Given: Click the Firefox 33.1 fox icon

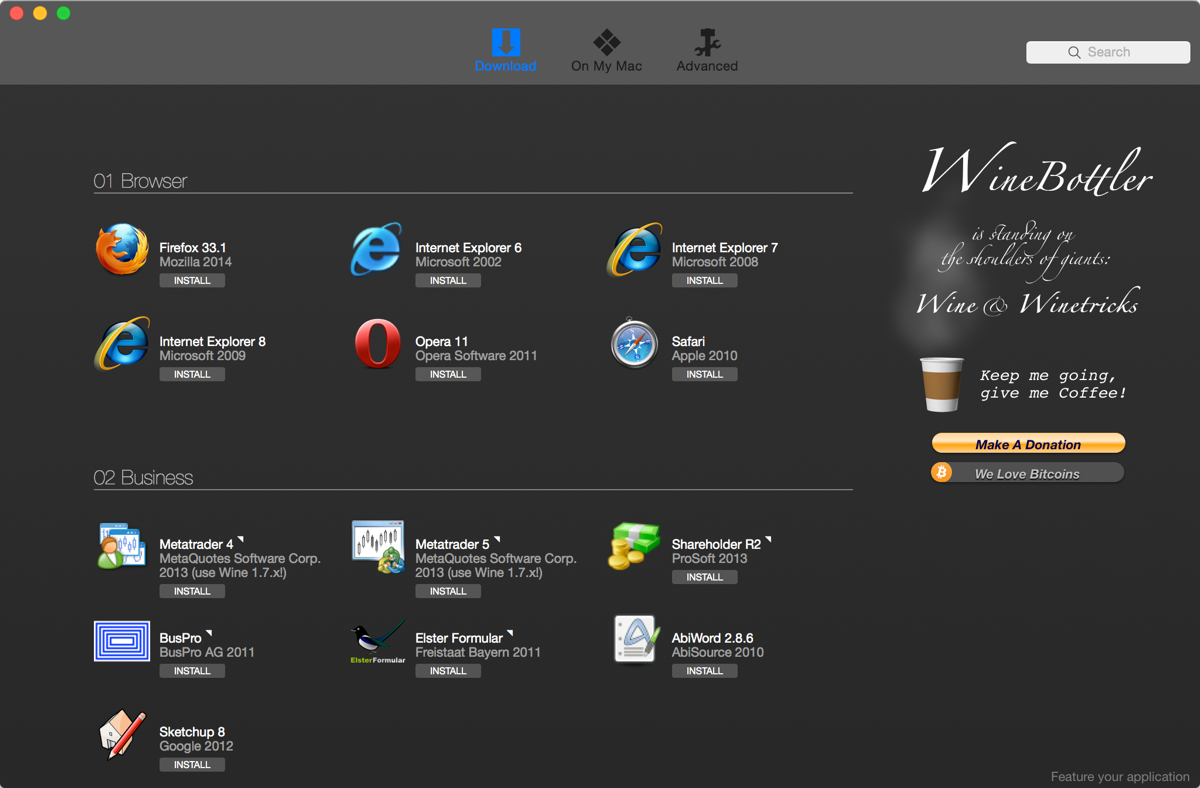Looking at the screenshot, I should 122,249.
